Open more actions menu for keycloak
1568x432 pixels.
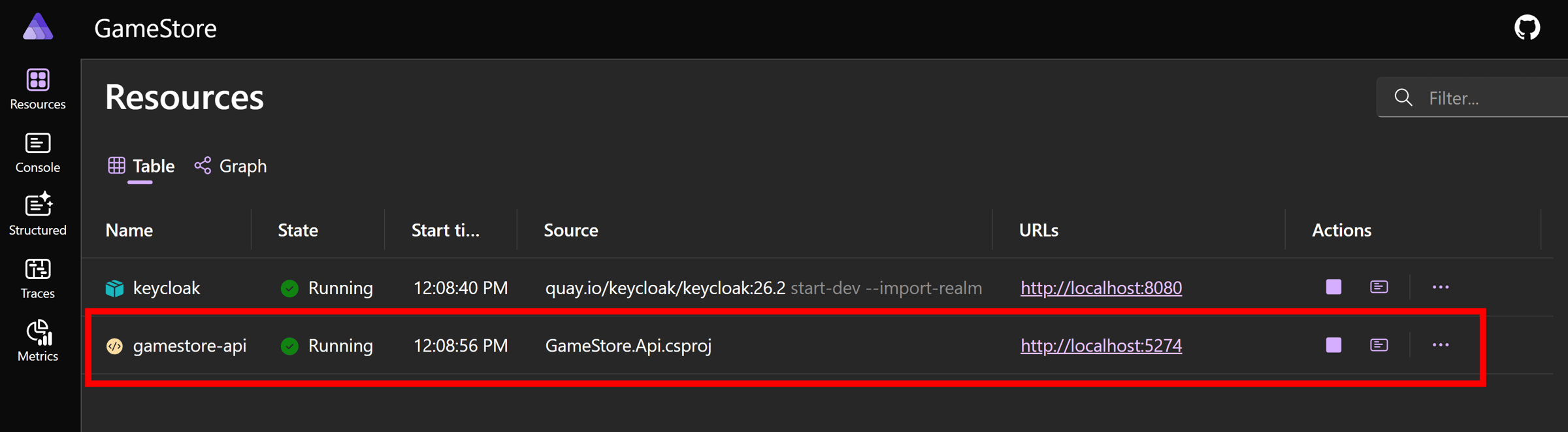pos(1440,287)
